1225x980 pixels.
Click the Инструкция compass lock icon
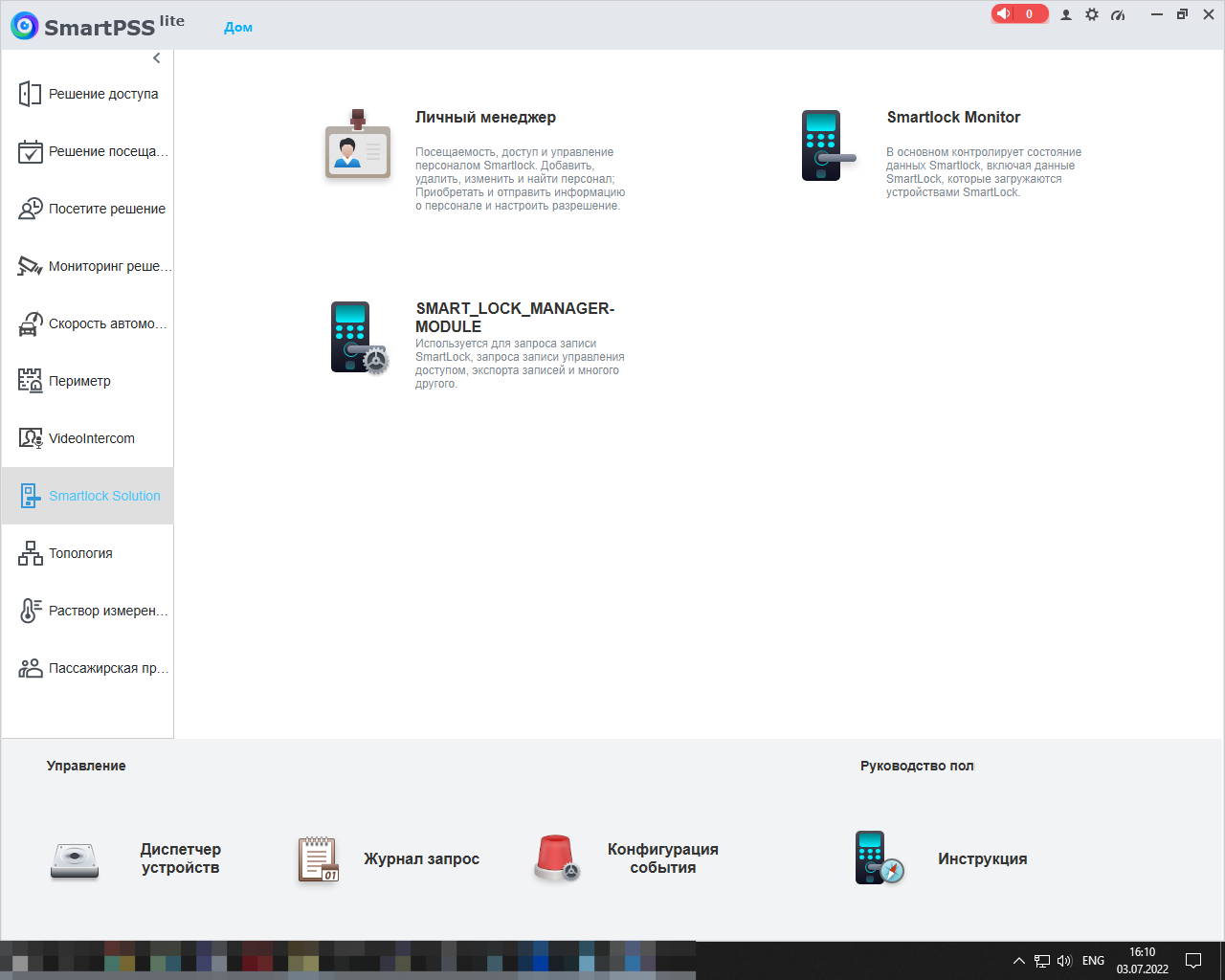pos(879,857)
